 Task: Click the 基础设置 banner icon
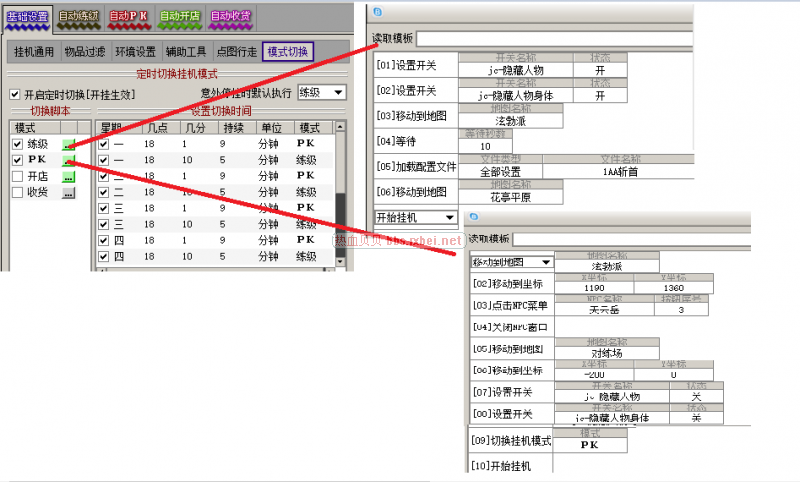point(26,16)
